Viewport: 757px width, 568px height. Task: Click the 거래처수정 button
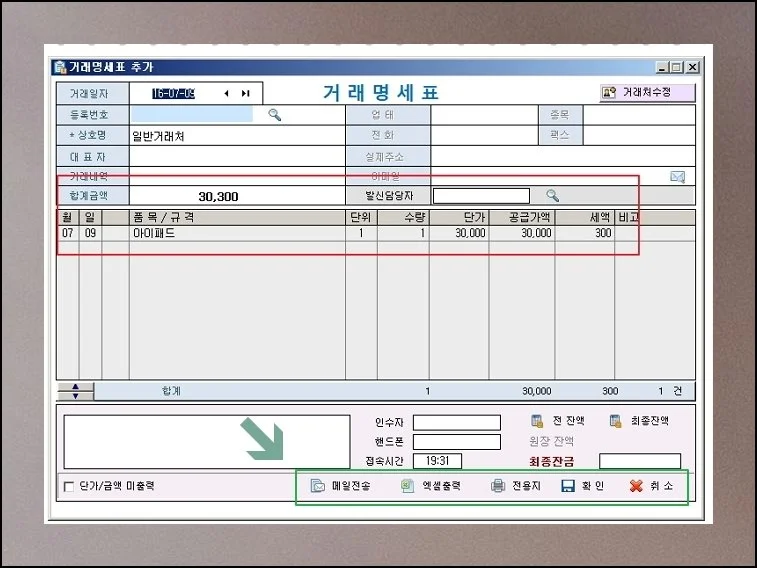tap(647, 92)
